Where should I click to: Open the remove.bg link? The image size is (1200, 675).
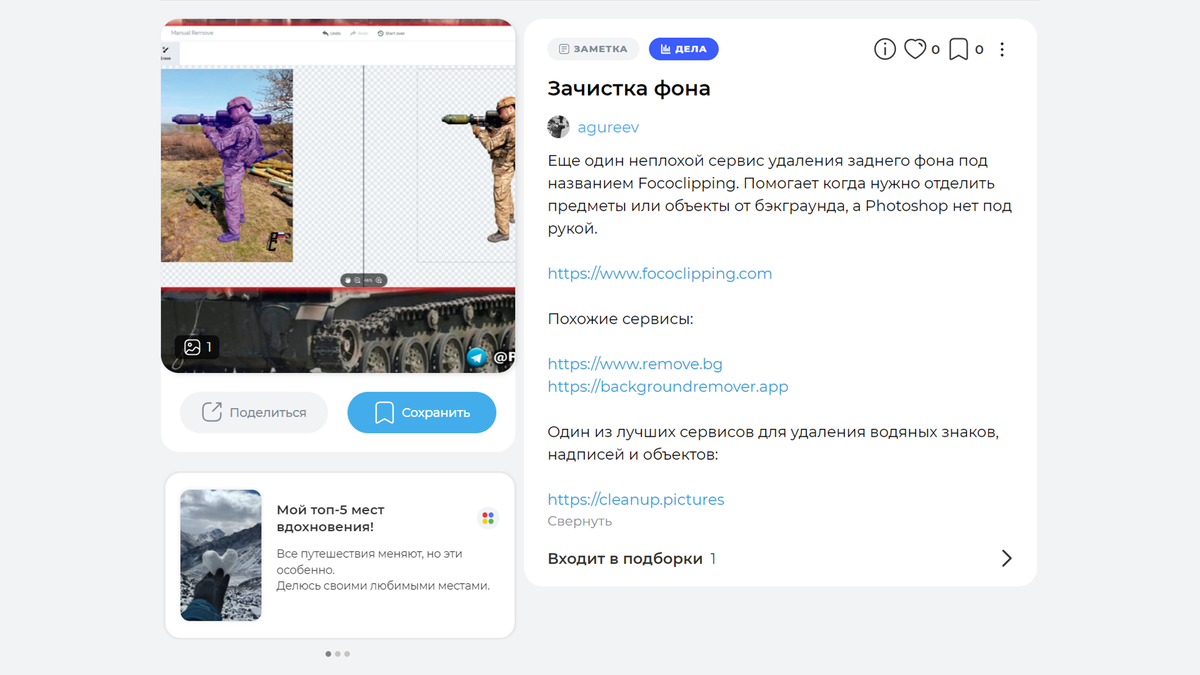(635, 364)
